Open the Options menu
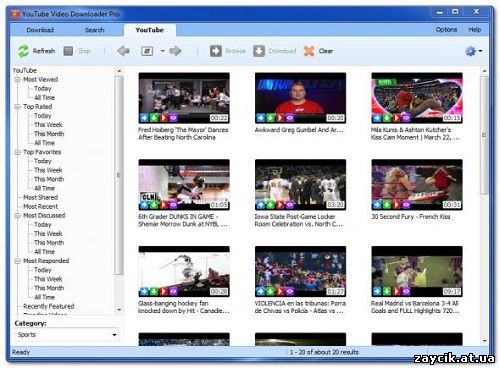This screenshot has width=500, height=368. (x=446, y=29)
